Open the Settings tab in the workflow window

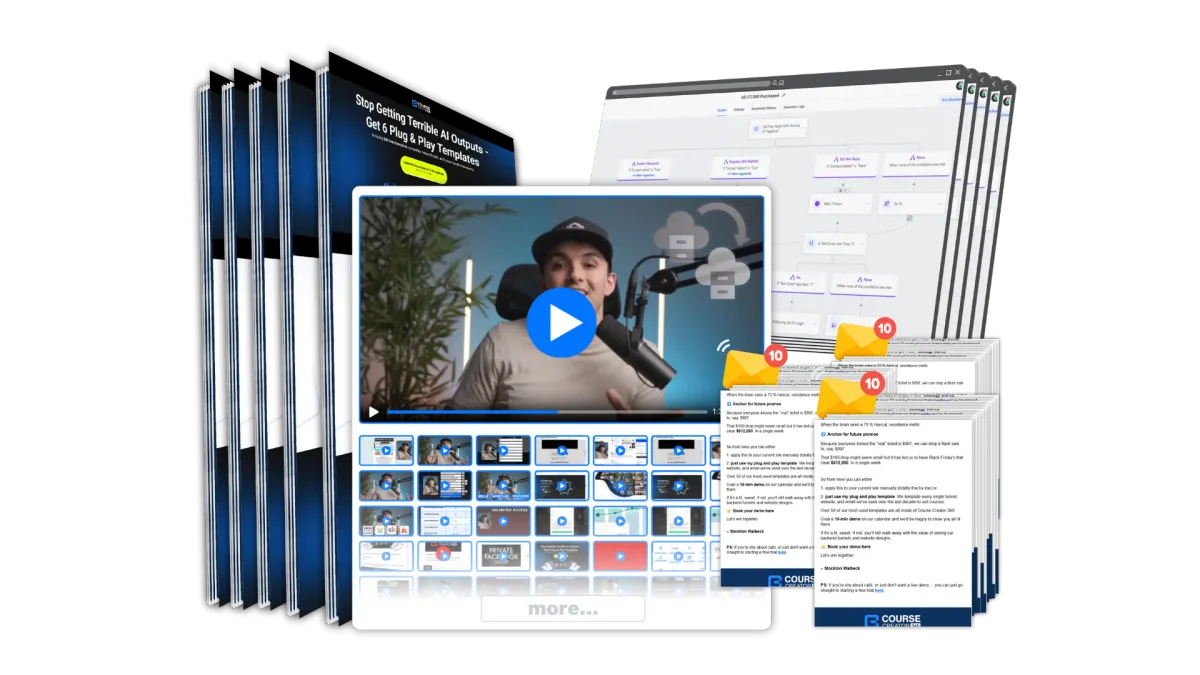click(x=739, y=109)
